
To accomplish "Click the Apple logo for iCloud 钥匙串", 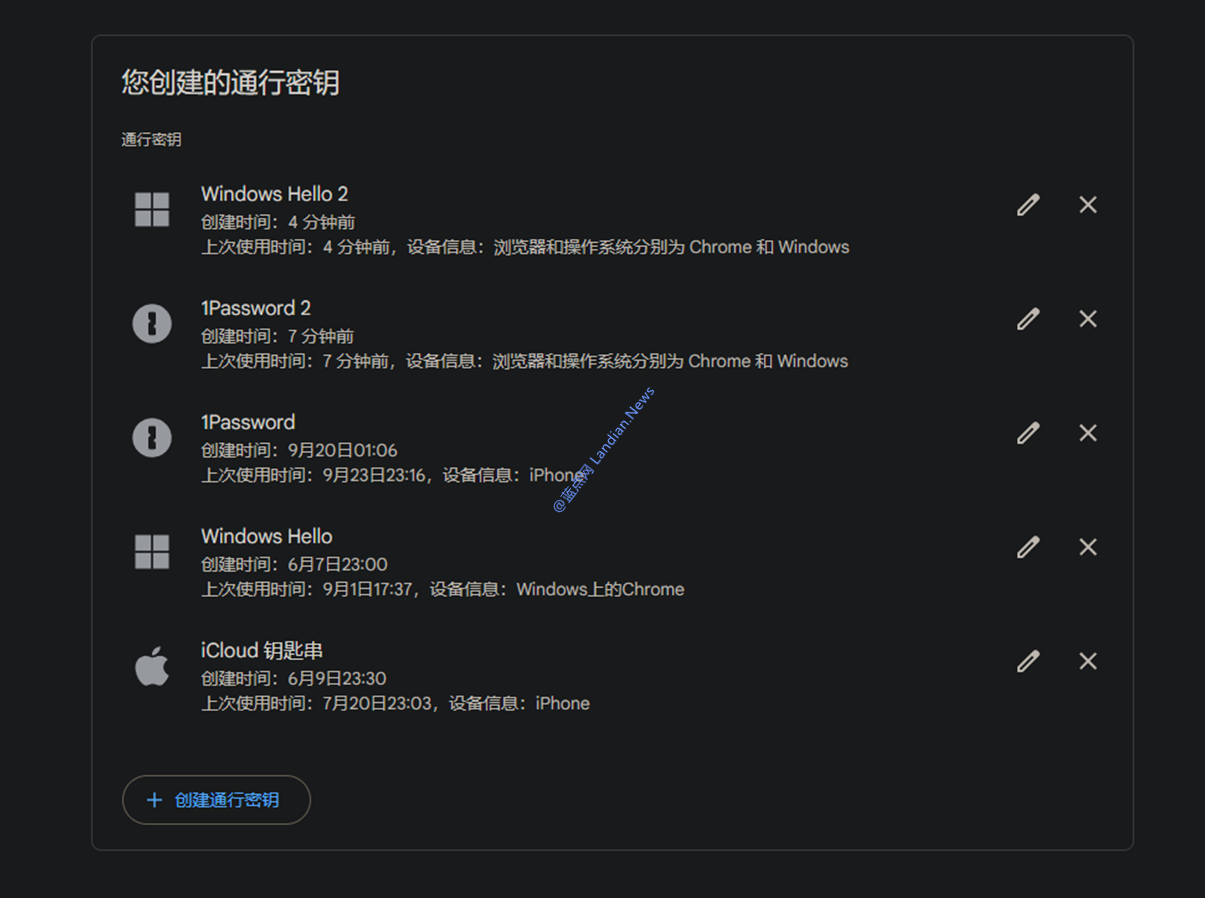I will 152,667.
